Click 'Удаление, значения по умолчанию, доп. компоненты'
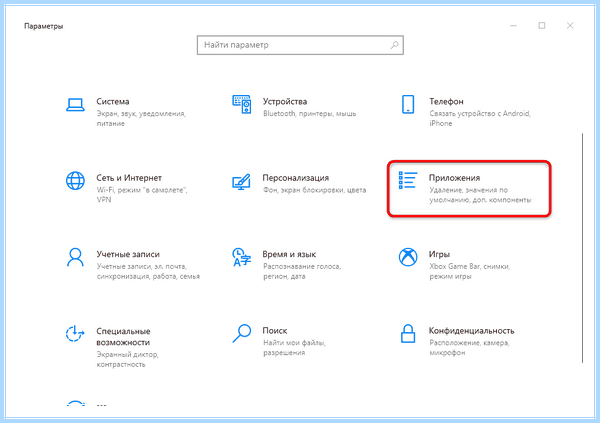 (480, 195)
